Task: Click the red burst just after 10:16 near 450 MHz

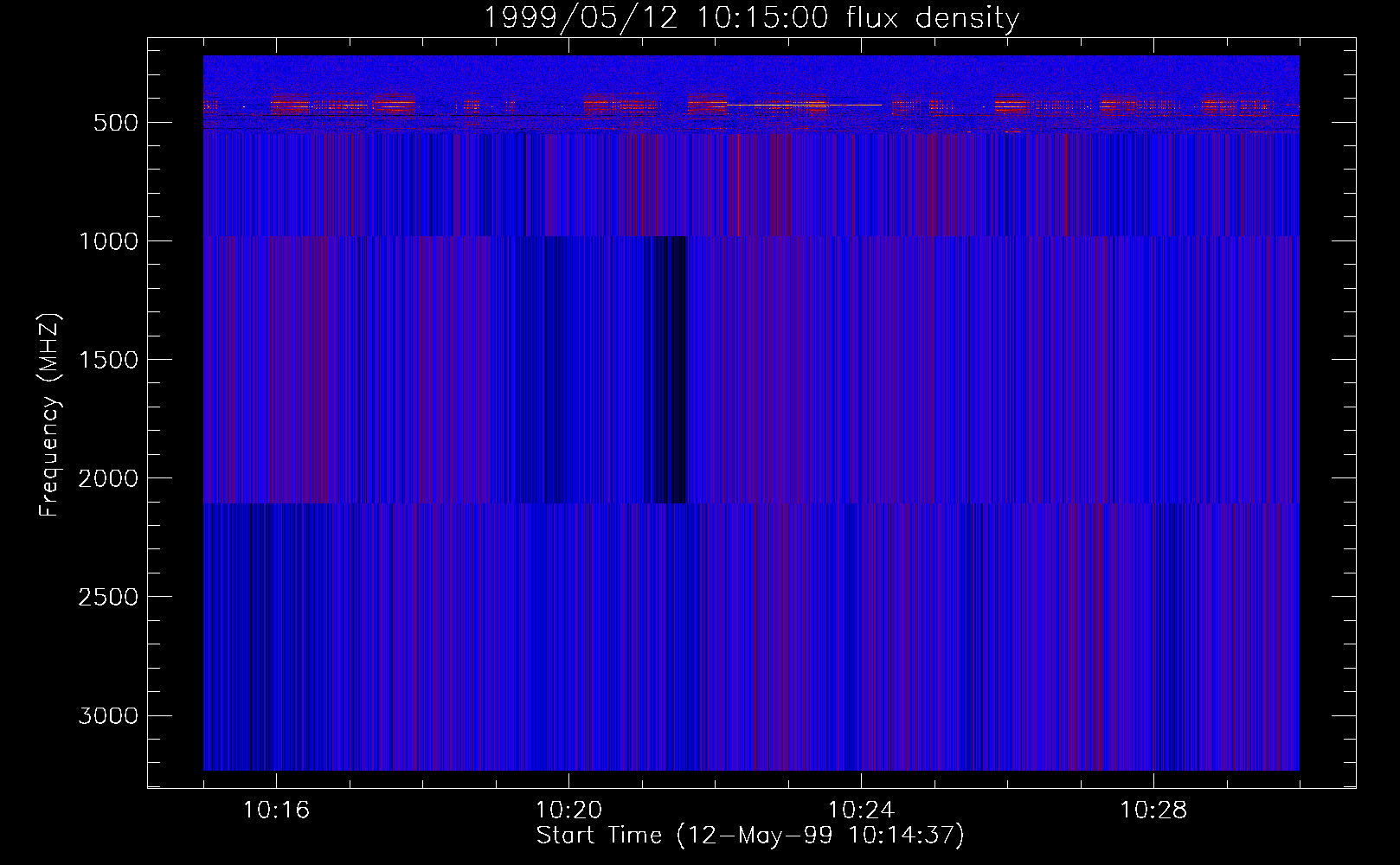Action: click(289, 105)
